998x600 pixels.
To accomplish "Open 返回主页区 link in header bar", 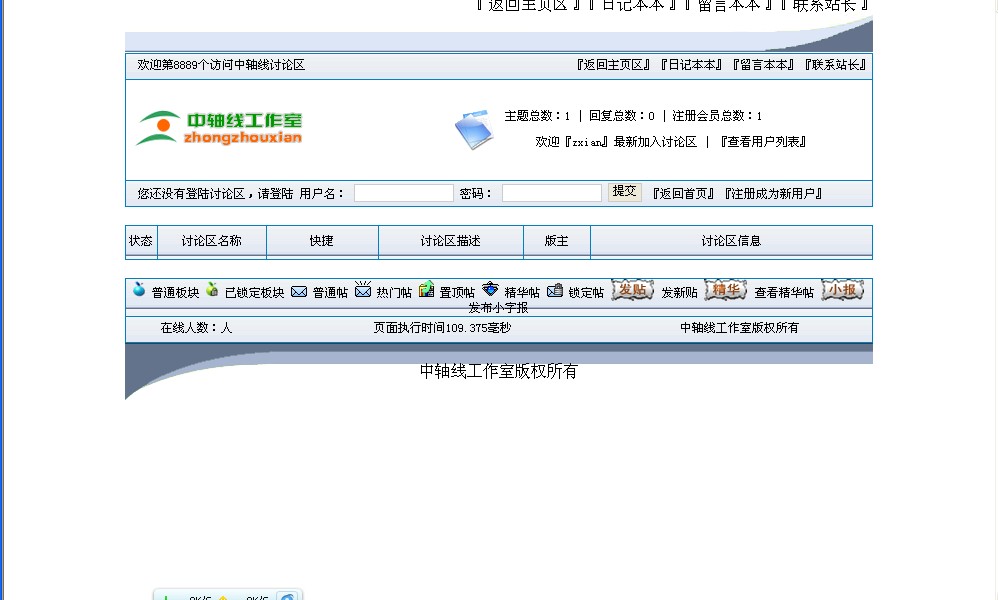I will (x=614, y=65).
